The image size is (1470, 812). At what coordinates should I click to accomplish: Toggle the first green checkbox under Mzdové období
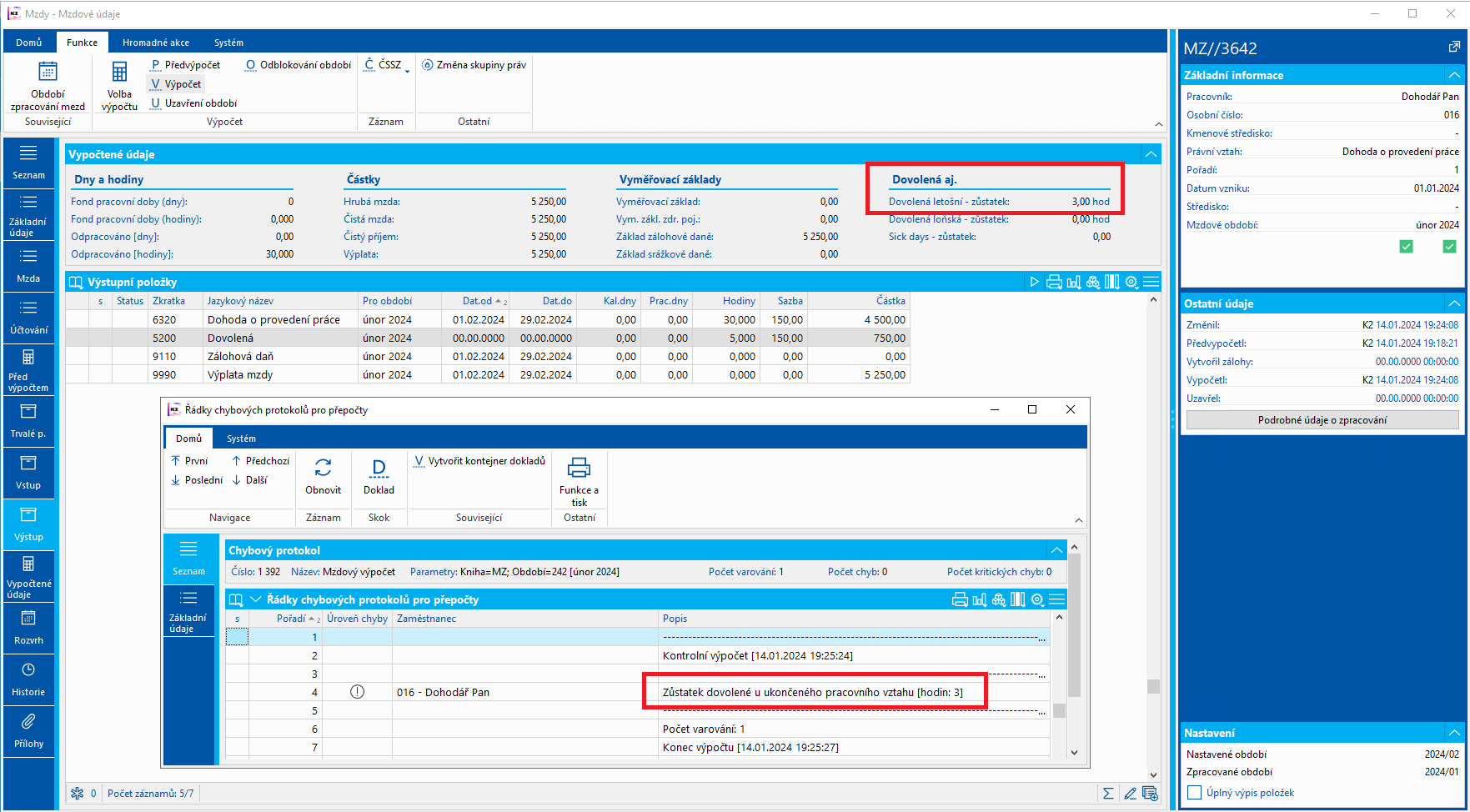(x=1407, y=247)
